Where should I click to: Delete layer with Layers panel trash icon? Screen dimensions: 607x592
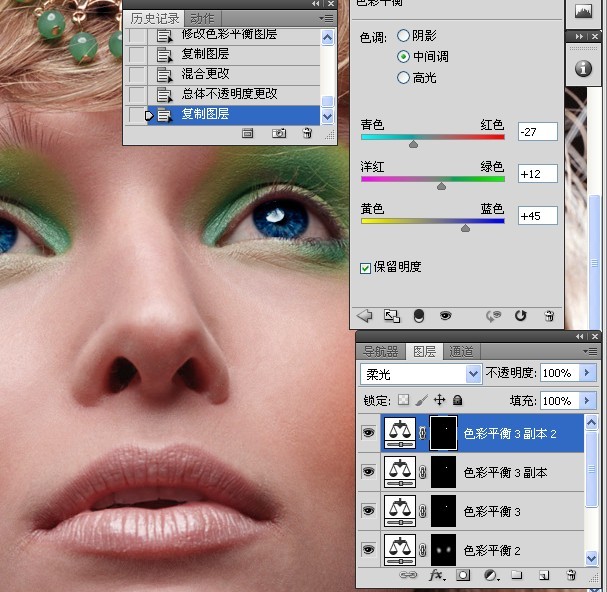571,575
